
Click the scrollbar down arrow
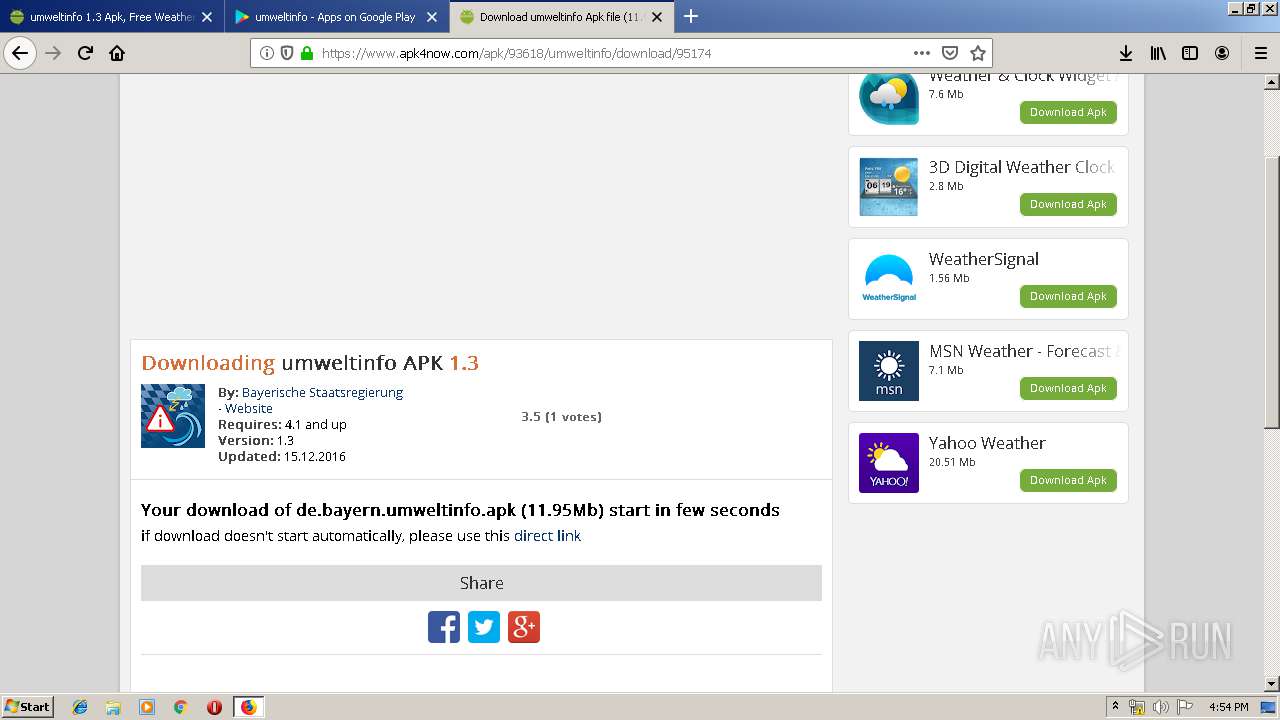click(1272, 683)
